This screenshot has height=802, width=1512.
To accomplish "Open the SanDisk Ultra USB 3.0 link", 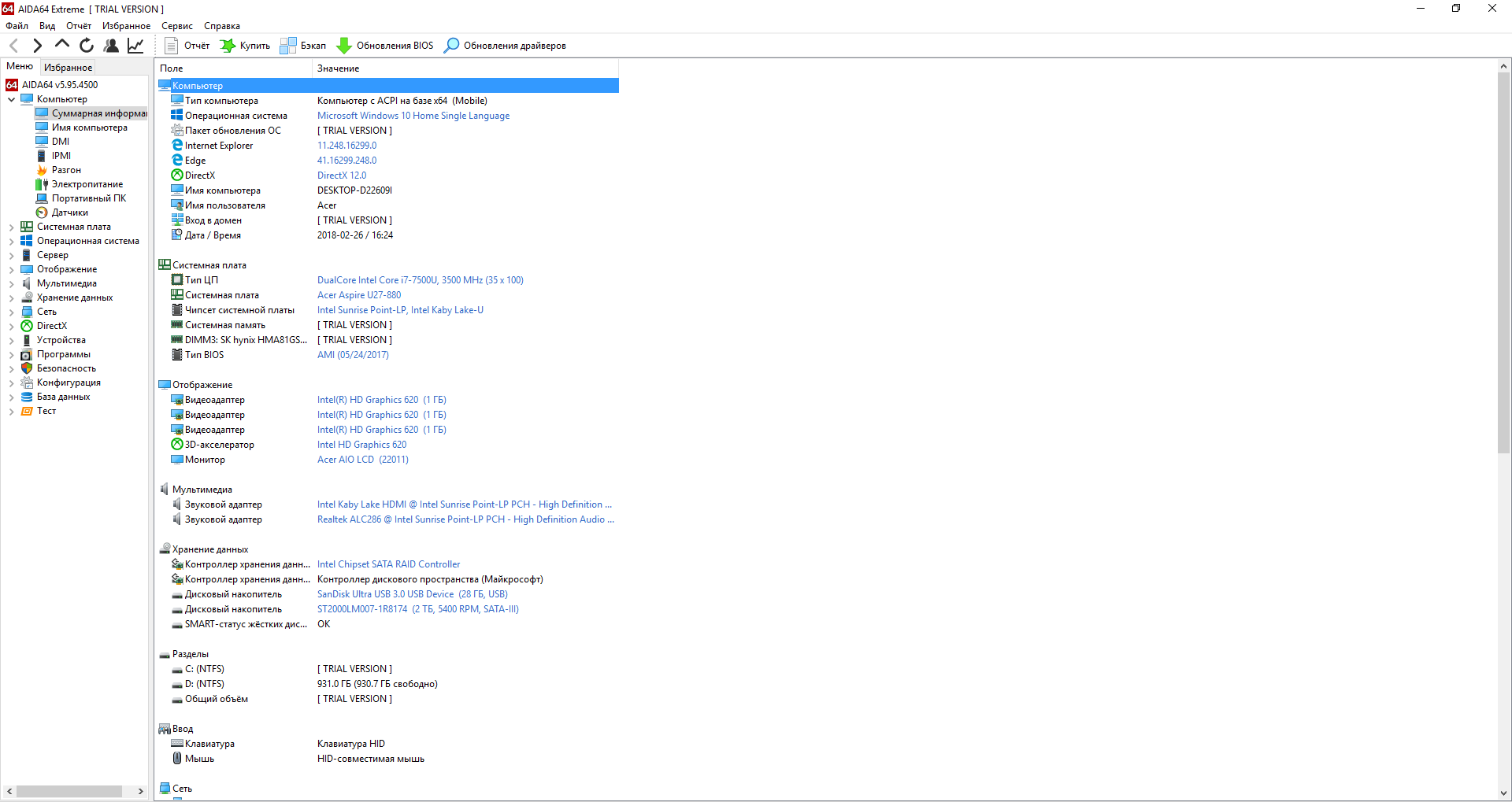I will pos(413,594).
